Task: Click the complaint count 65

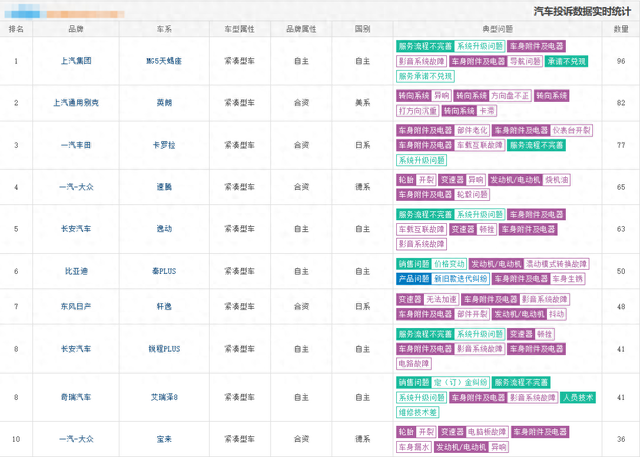Action: 621,187
